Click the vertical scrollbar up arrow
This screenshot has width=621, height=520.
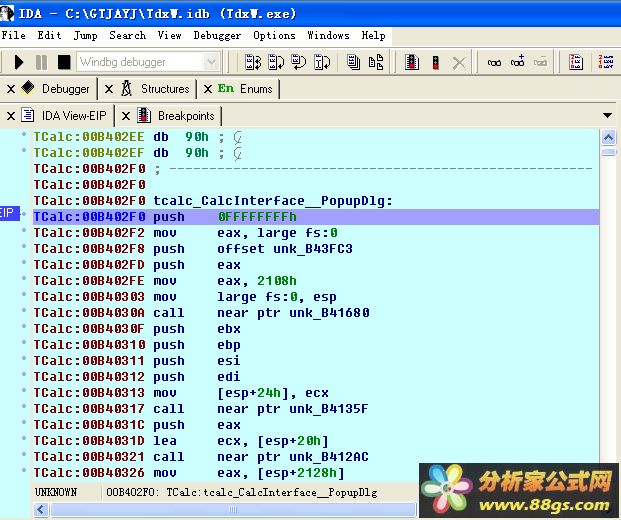click(x=608, y=138)
